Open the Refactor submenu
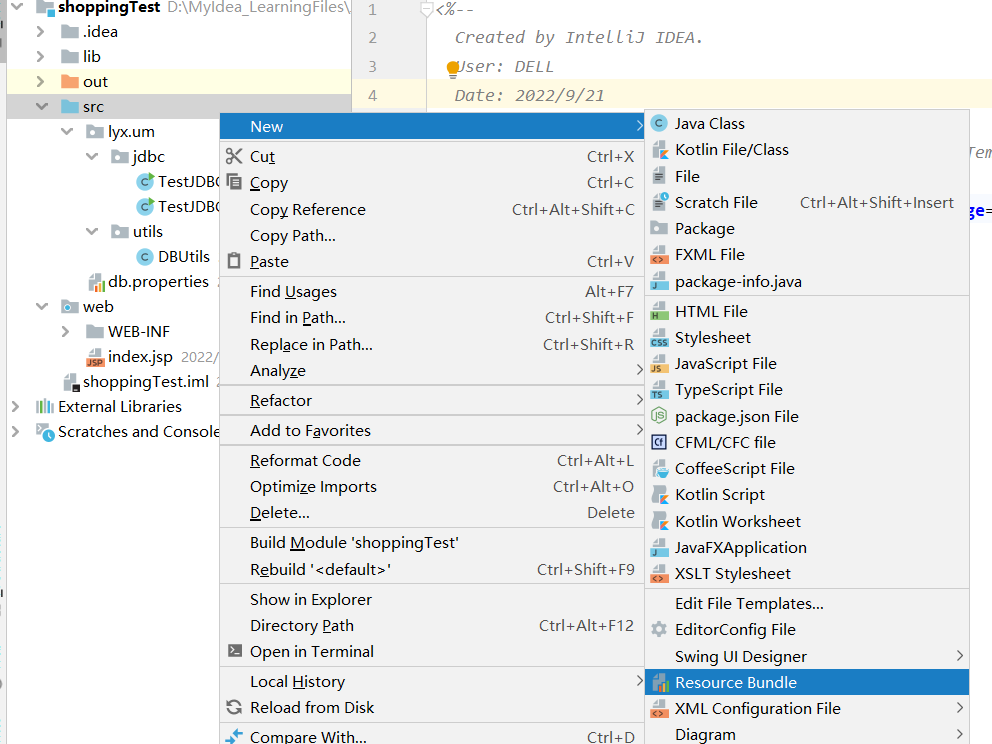The width and height of the screenshot is (992, 744). pyautogui.click(x=432, y=400)
